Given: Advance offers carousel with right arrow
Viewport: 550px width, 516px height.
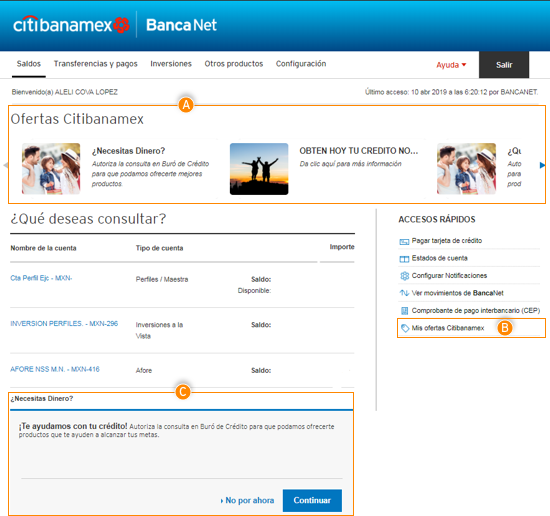Looking at the screenshot, I should [542, 165].
